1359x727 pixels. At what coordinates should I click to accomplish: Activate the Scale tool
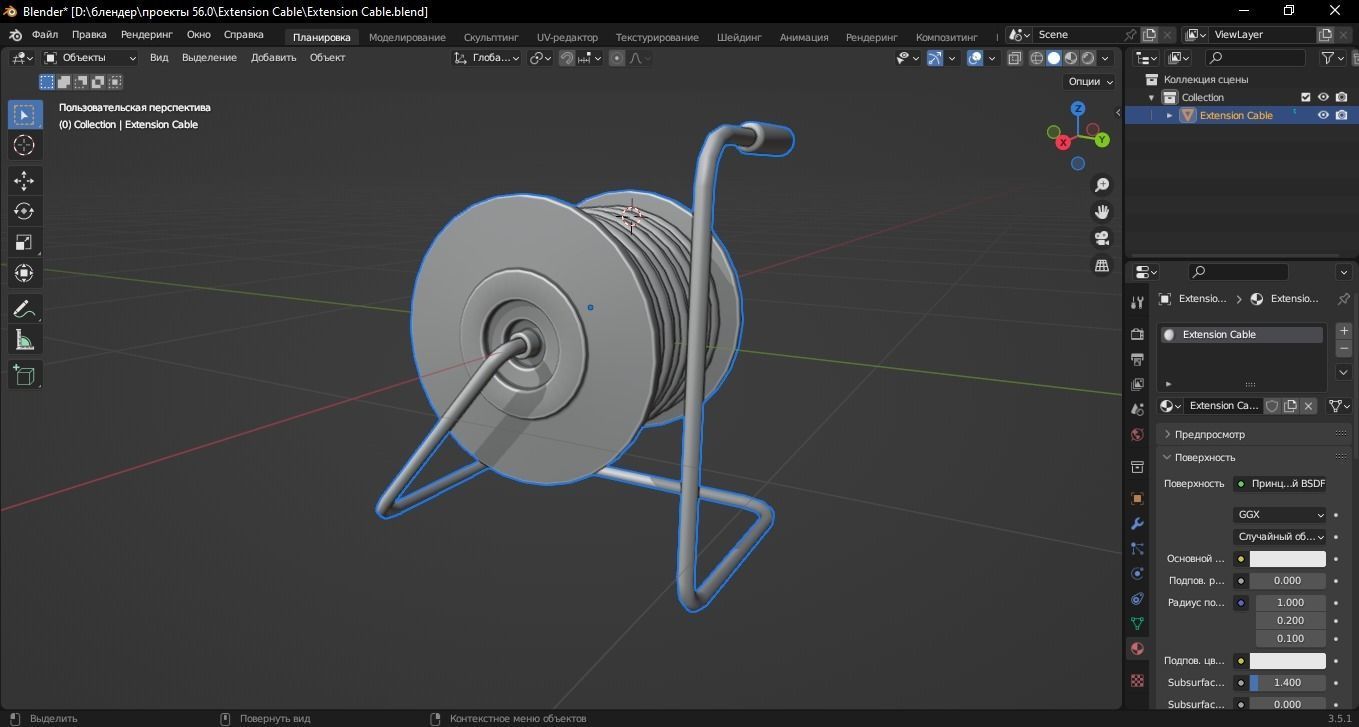[x=25, y=242]
